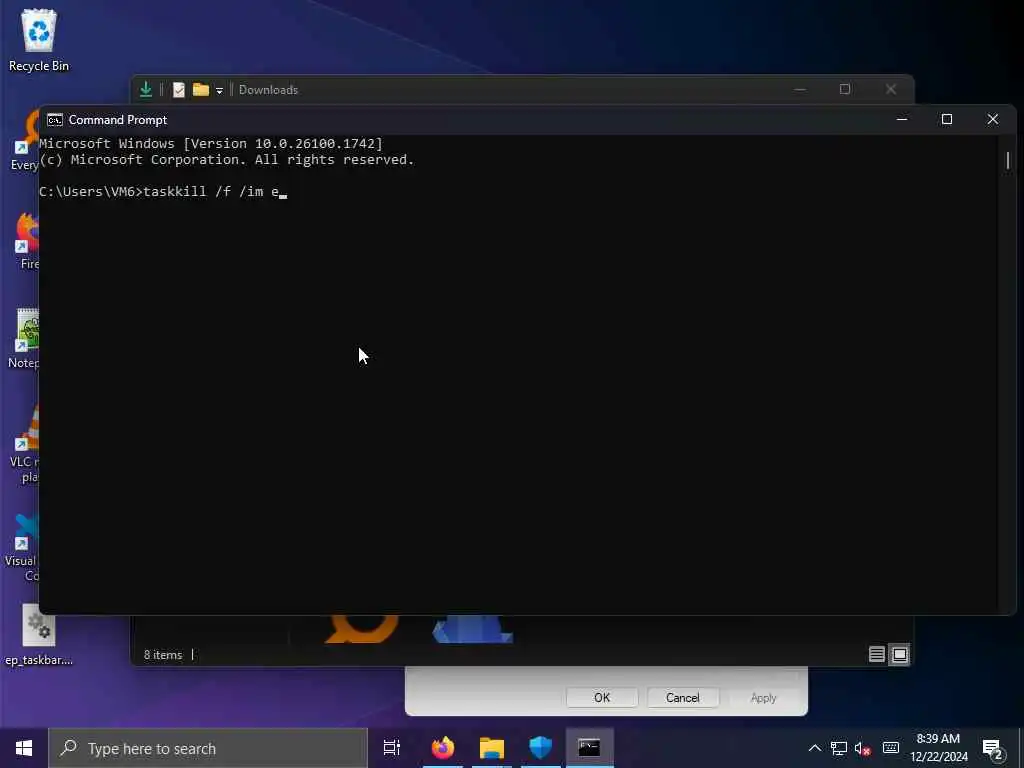The width and height of the screenshot is (1024, 768).
Task: Show hidden system tray icons
Action: point(814,748)
